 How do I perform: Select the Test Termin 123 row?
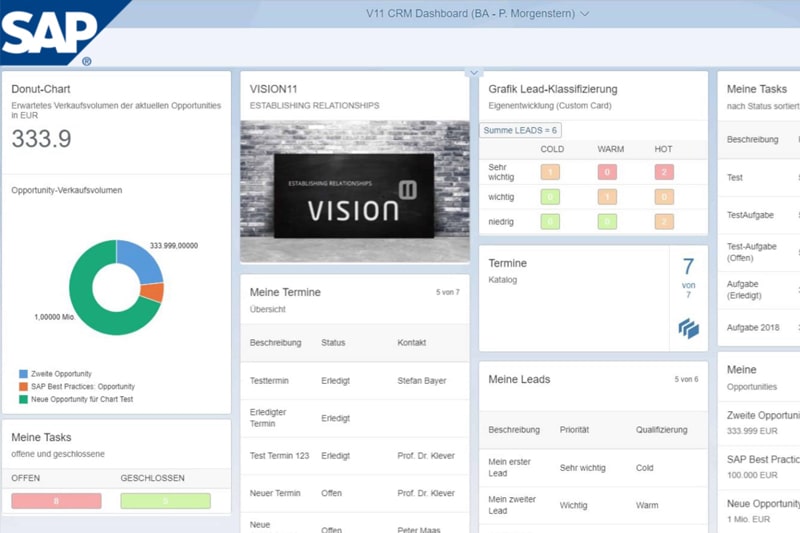pos(355,455)
